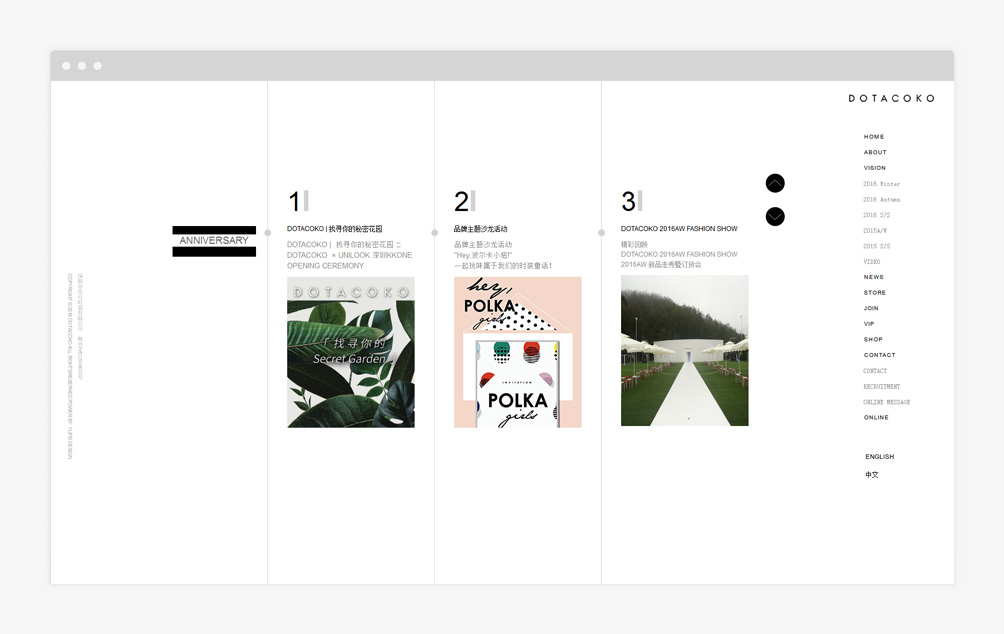The width and height of the screenshot is (1004, 634).
Task: Open the STORE menu item
Action: pos(875,293)
